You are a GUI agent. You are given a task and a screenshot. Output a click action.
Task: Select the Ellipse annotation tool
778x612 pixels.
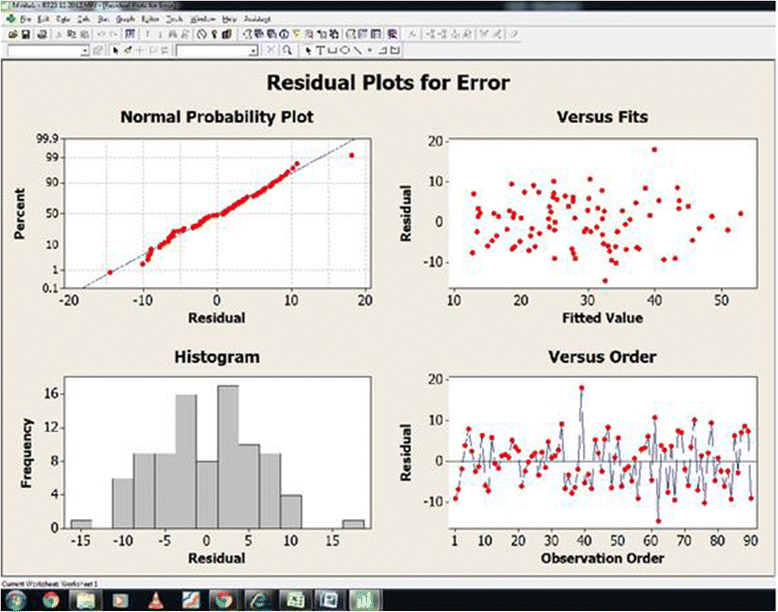click(345, 50)
